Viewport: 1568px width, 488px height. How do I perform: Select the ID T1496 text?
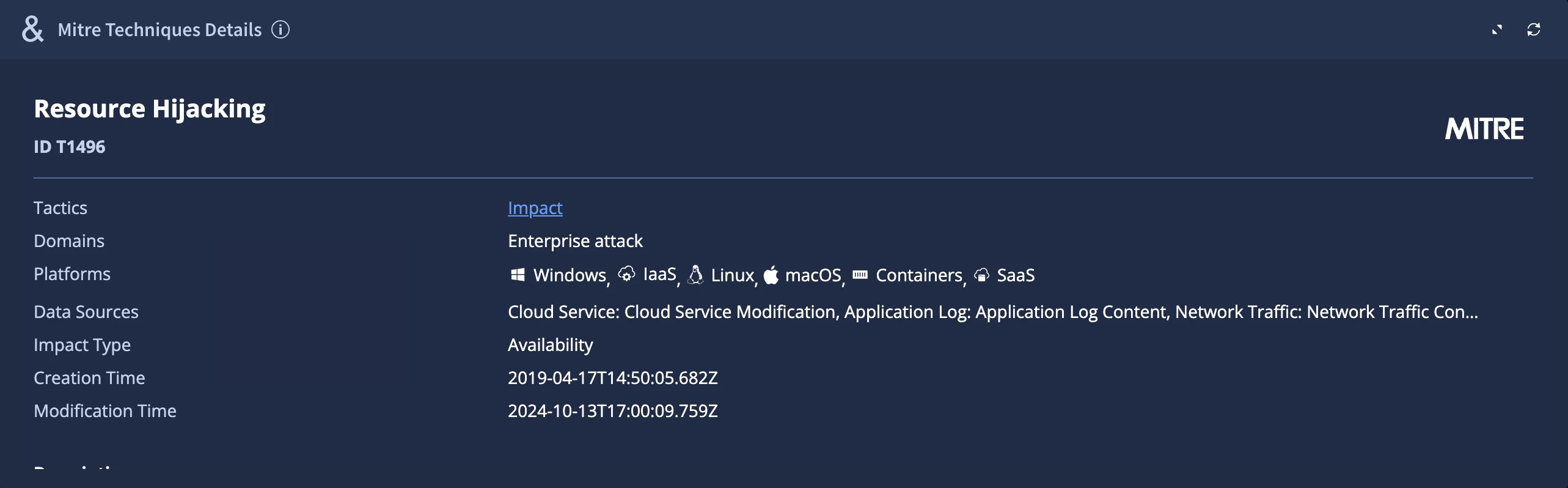[69, 147]
